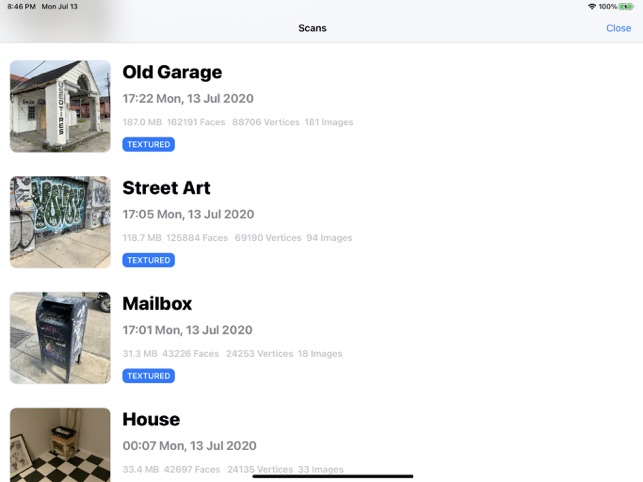Tap TEXTURED badge under Mailbox
The image size is (643, 482).
tap(148, 376)
